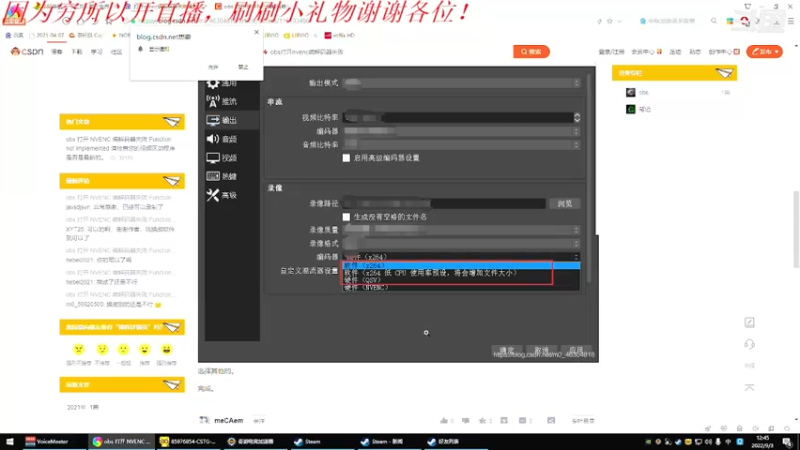This screenshot has height=450, width=800.
Task: Toggle 启用高级编码器设置 checkbox
Action: tap(346, 158)
